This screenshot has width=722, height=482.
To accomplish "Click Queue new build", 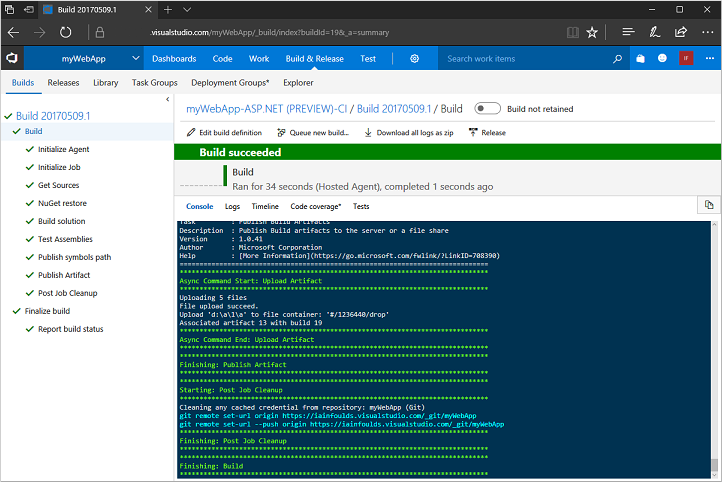I will click(313, 133).
